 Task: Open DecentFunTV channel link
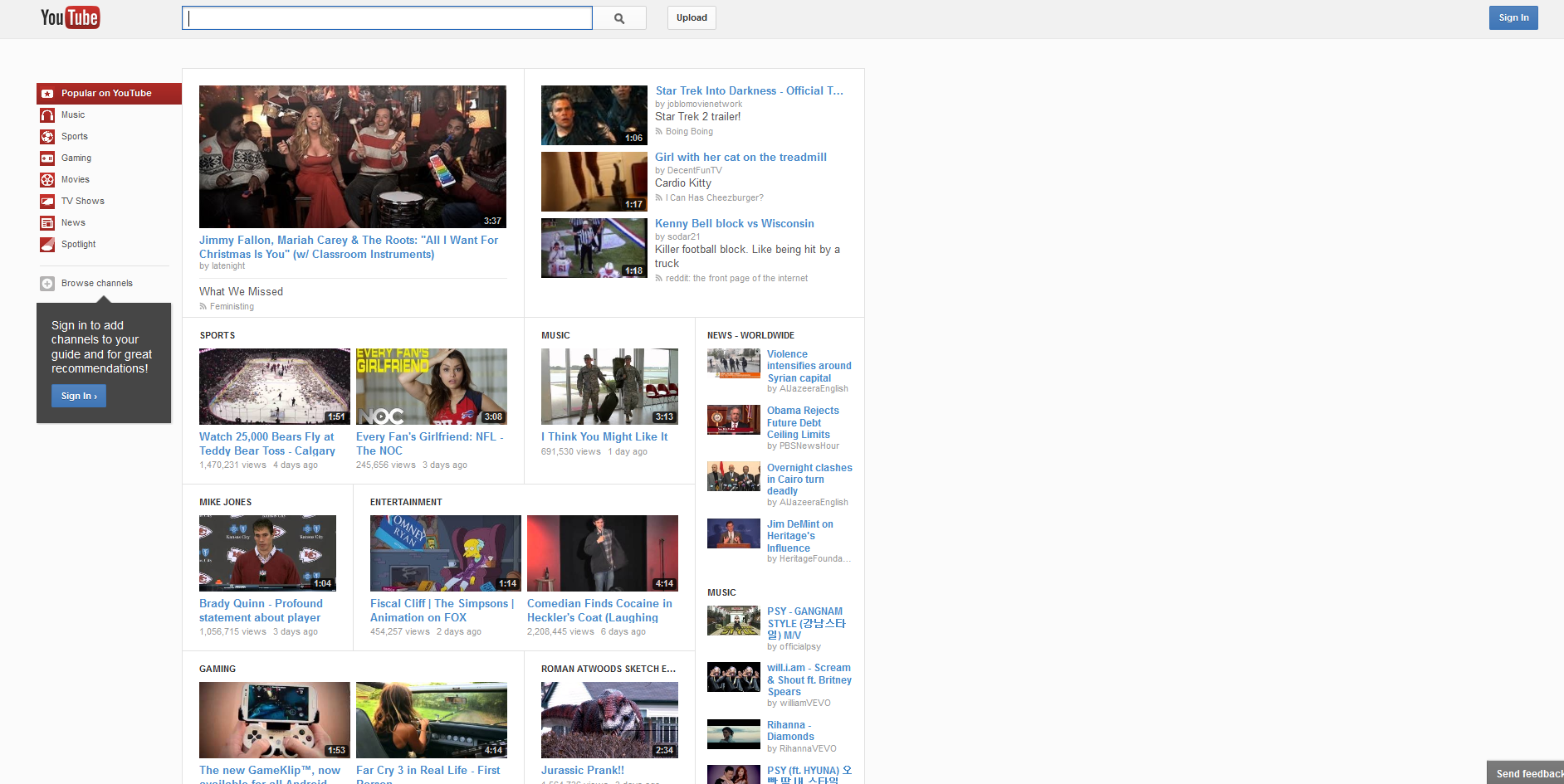click(695, 171)
